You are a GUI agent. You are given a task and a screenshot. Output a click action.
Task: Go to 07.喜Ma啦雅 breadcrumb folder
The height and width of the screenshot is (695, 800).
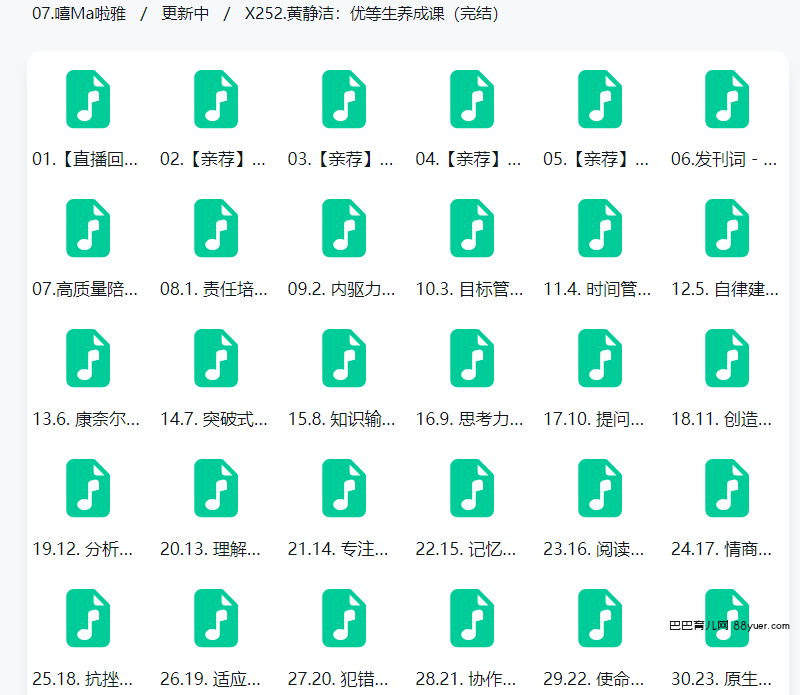coord(79,14)
